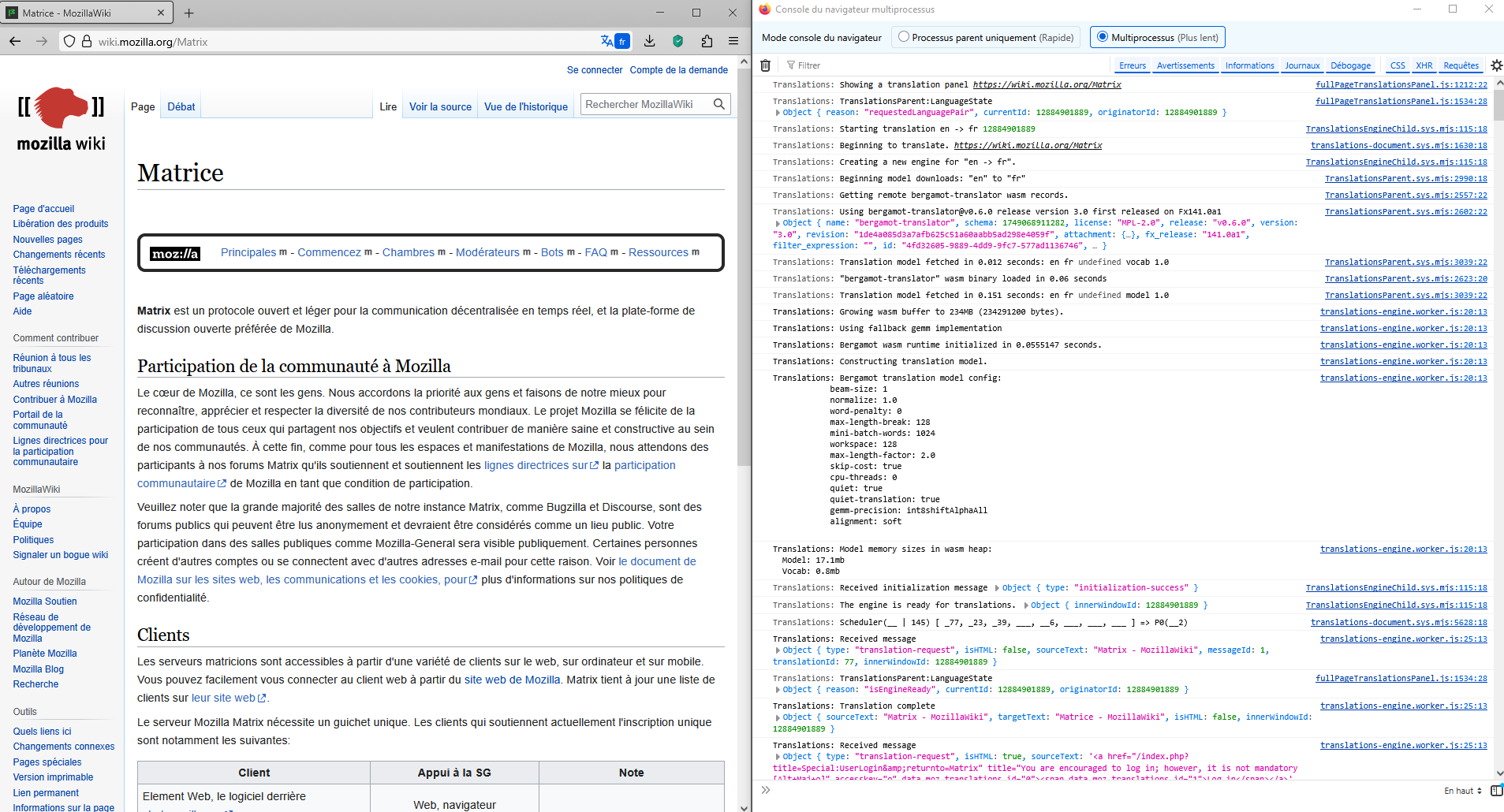Click the page translation icon in address bar
This screenshot has width=1504, height=812.
(x=614, y=41)
